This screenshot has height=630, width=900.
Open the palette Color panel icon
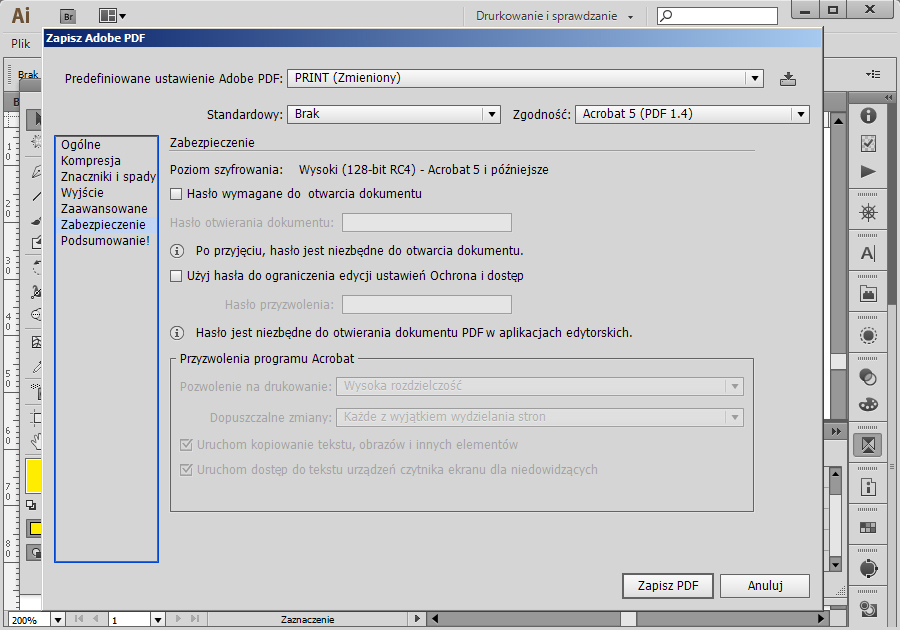(868, 405)
